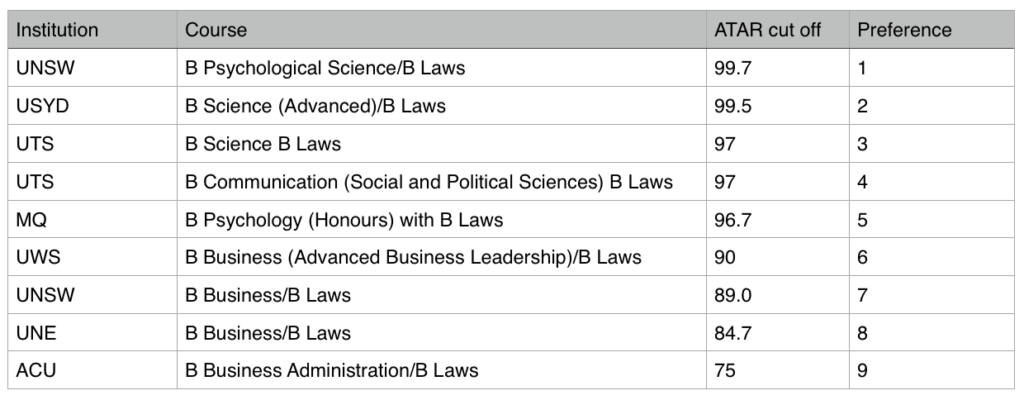
Task: Select the 84.7 ATAR cut off cell
Action: tap(731, 333)
